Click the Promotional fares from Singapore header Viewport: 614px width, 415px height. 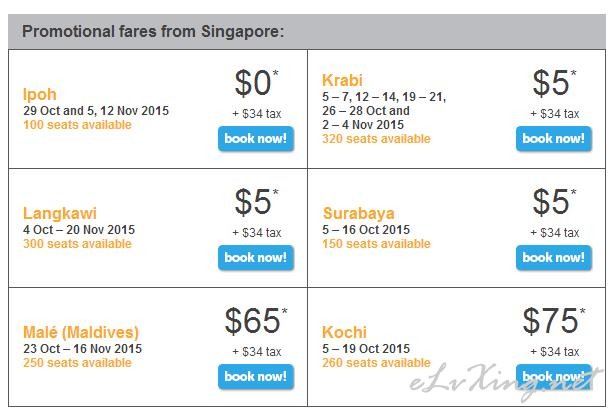click(x=153, y=31)
